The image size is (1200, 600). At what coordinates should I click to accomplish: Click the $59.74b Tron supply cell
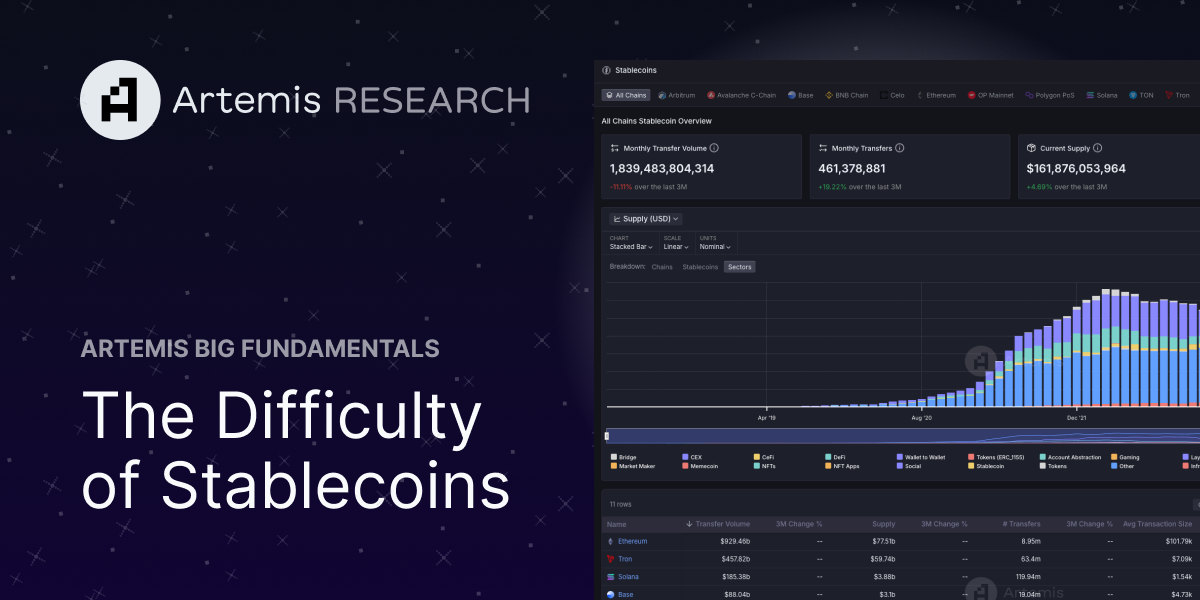[883, 559]
